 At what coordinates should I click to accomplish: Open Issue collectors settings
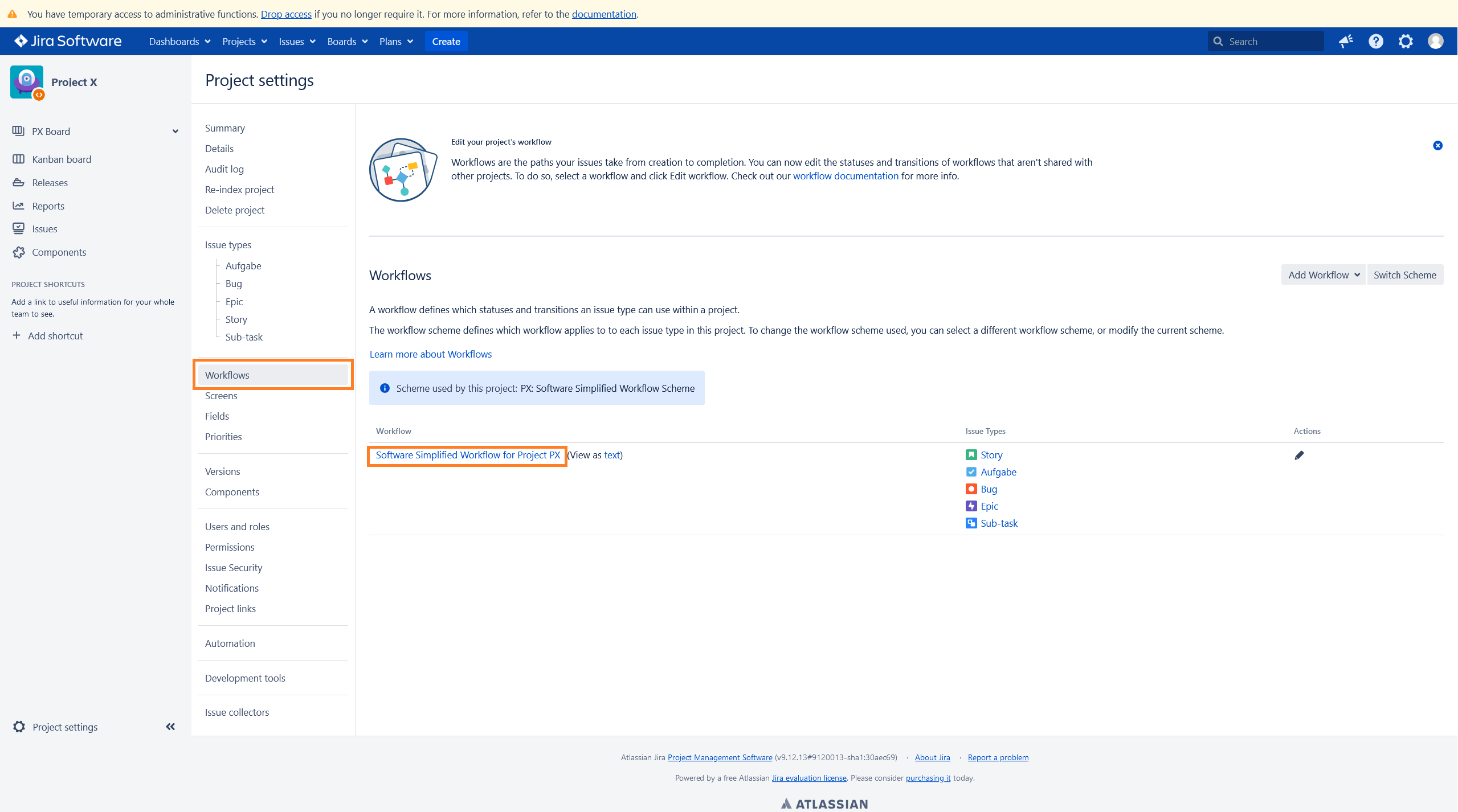tap(237, 712)
